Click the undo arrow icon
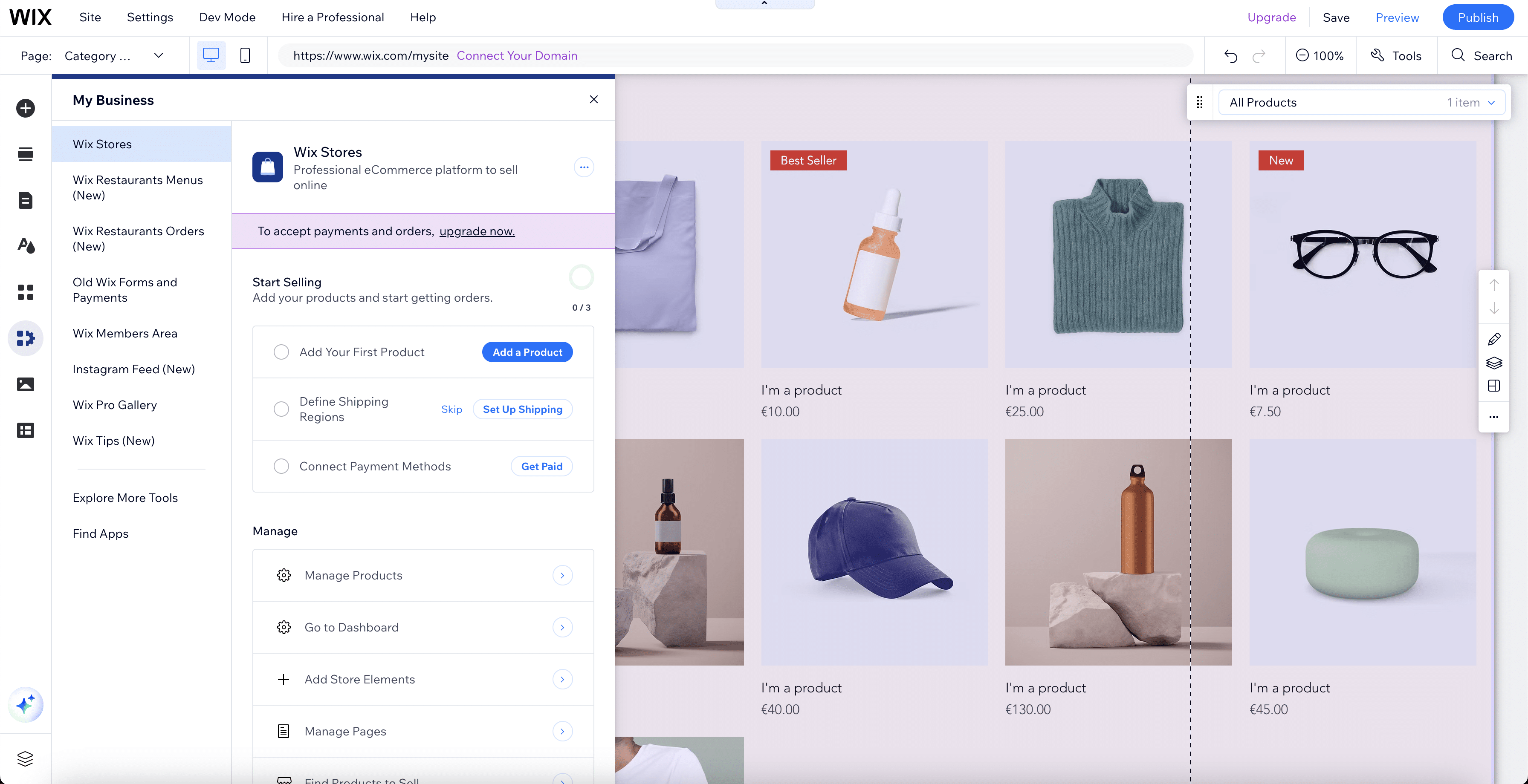This screenshot has width=1528, height=784. pos(1231,56)
